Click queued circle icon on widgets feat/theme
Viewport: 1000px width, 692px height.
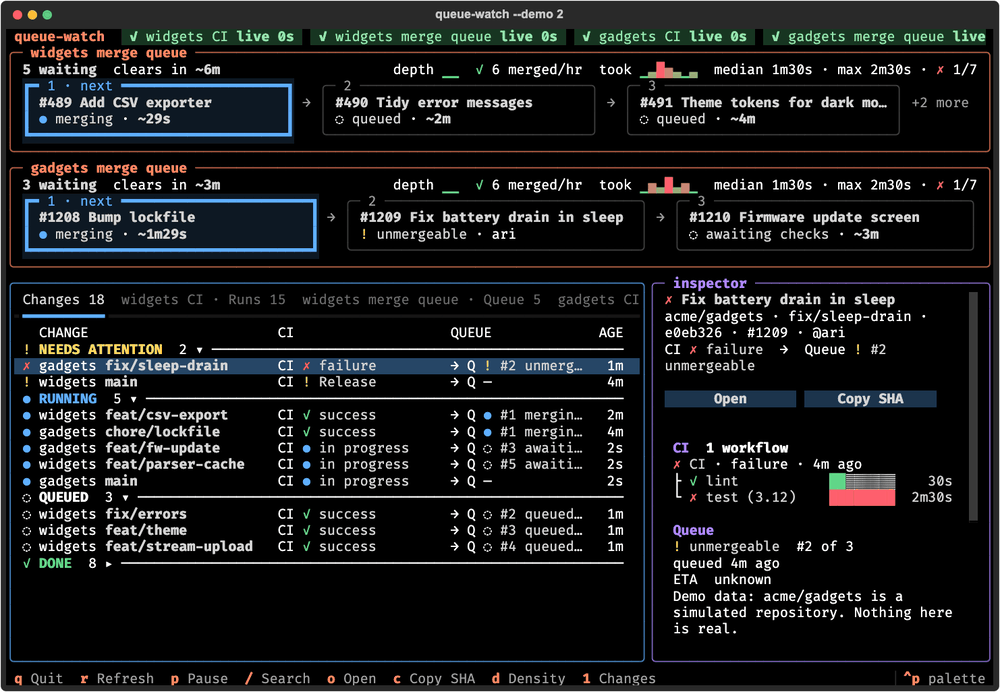coord(26,531)
